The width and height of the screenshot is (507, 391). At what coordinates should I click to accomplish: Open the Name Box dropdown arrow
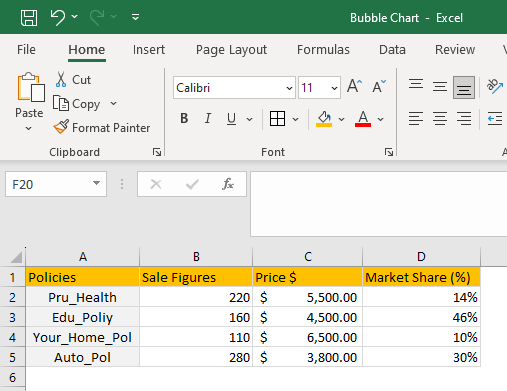click(x=96, y=183)
